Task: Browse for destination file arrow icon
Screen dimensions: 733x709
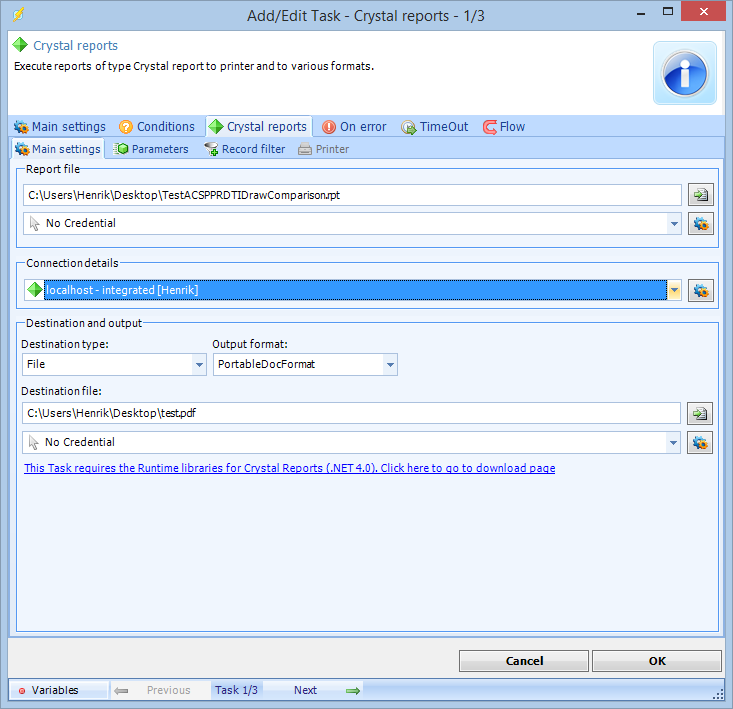Action: [x=700, y=413]
